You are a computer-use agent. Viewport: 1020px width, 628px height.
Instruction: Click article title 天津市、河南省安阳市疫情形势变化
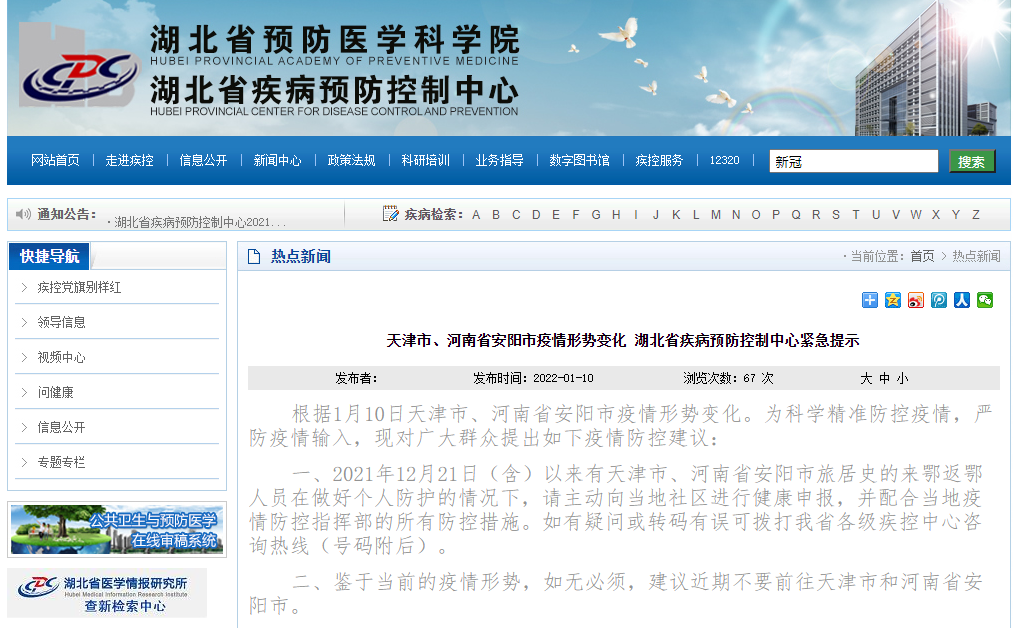(506, 340)
